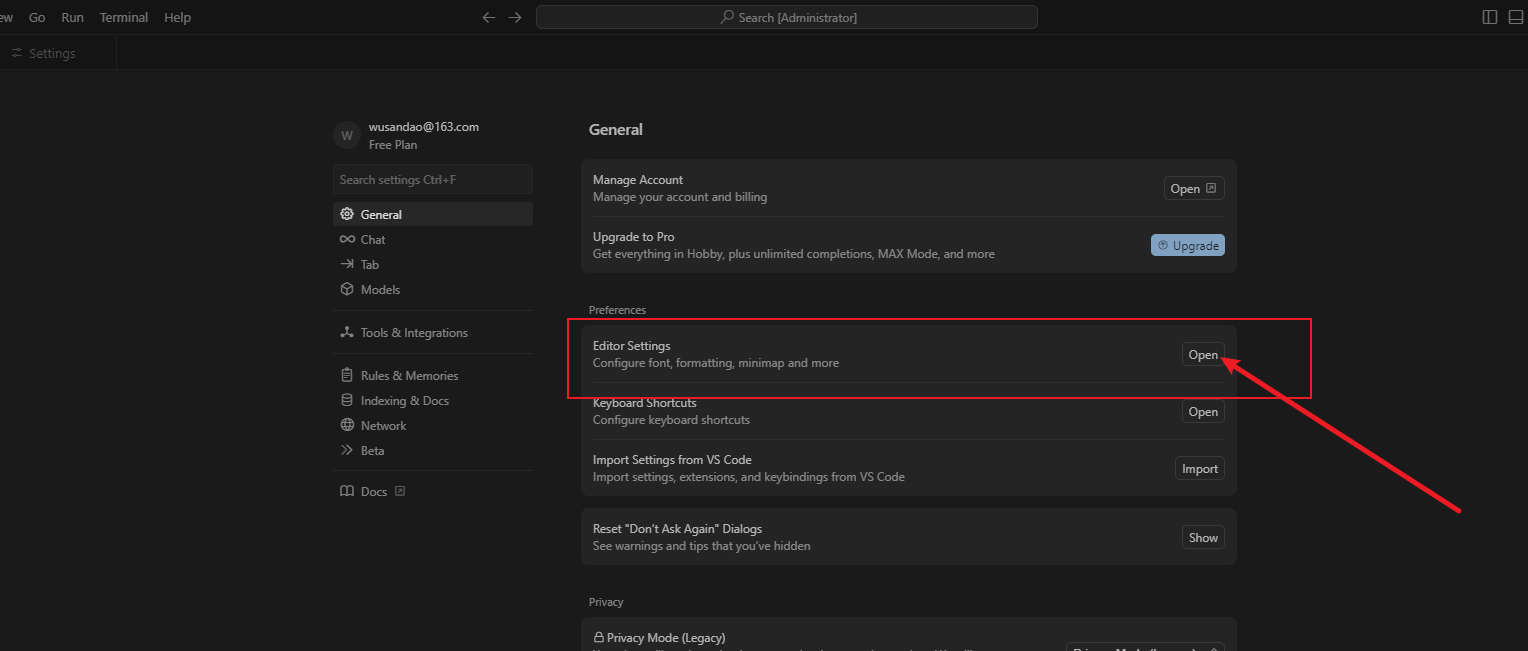Click the Search settings field
Image resolution: width=1528 pixels, height=651 pixels.
(x=433, y=179)
